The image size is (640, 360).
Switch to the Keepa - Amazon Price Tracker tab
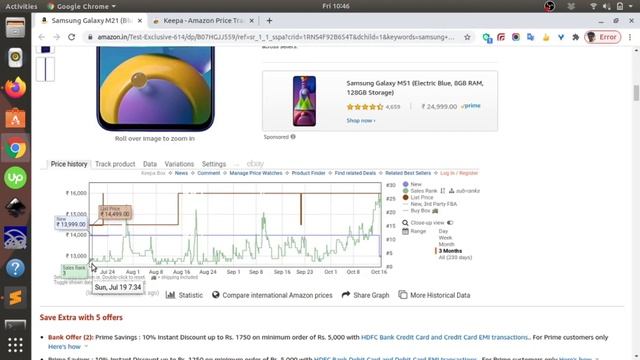[x=203, y=20]
